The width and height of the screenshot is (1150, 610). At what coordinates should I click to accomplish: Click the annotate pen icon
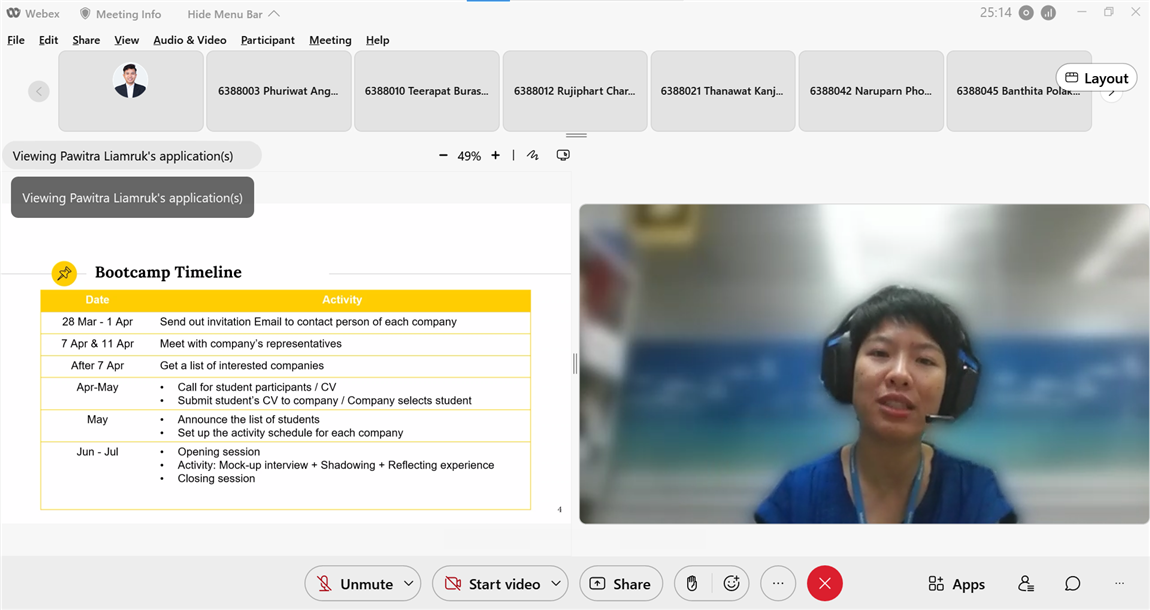click(533, 156)
